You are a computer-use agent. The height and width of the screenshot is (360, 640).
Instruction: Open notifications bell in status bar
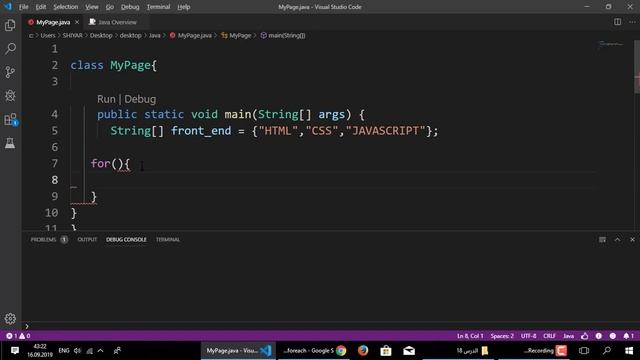(x=629, y=336)
